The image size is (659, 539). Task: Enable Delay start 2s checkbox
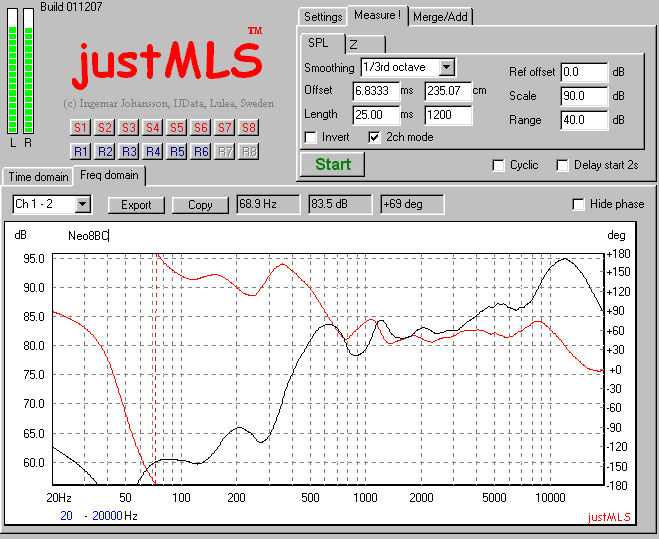pyautogui.click(x=562, y=165)
